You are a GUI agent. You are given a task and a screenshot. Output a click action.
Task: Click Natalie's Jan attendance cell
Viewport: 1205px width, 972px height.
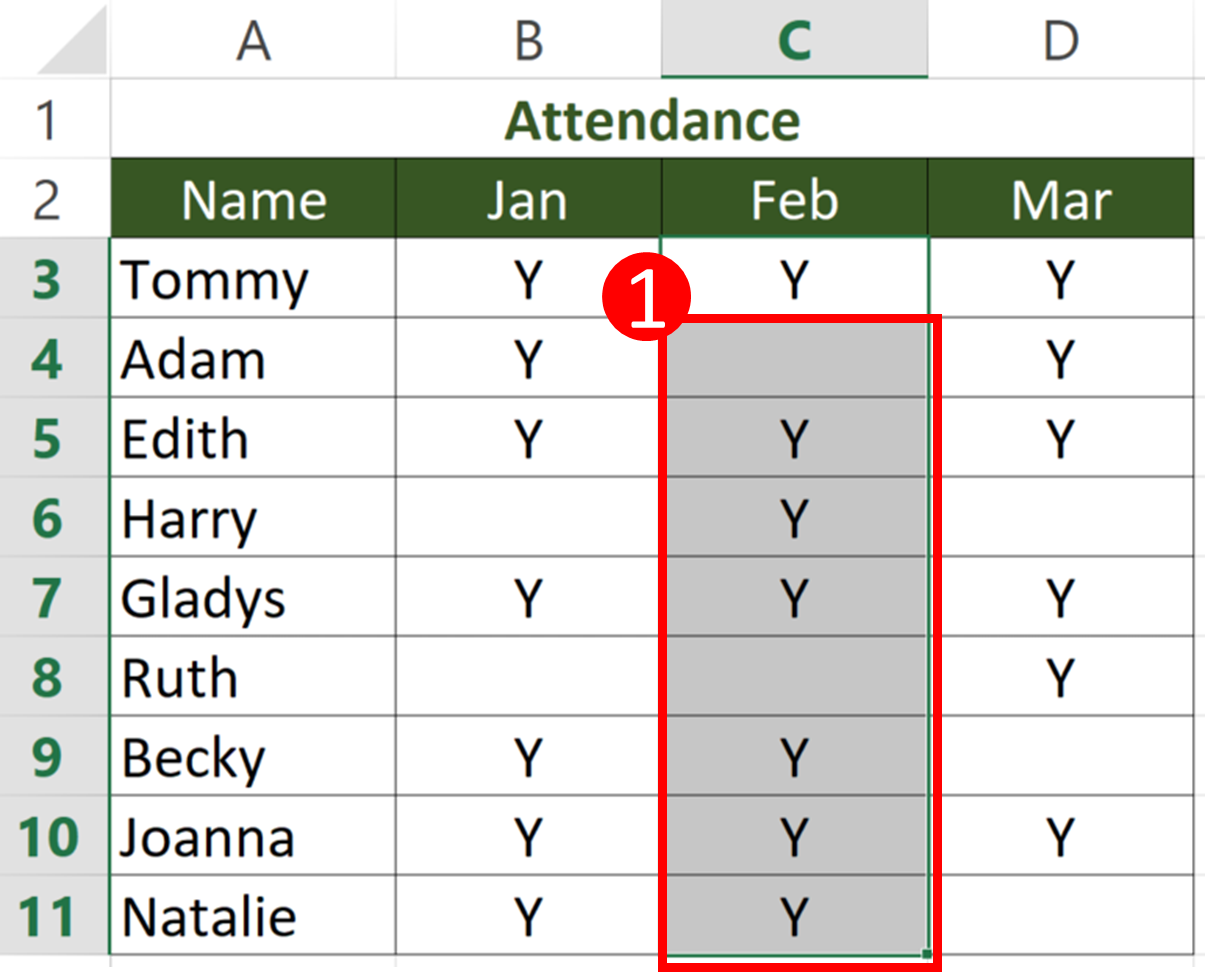[528, 915]
